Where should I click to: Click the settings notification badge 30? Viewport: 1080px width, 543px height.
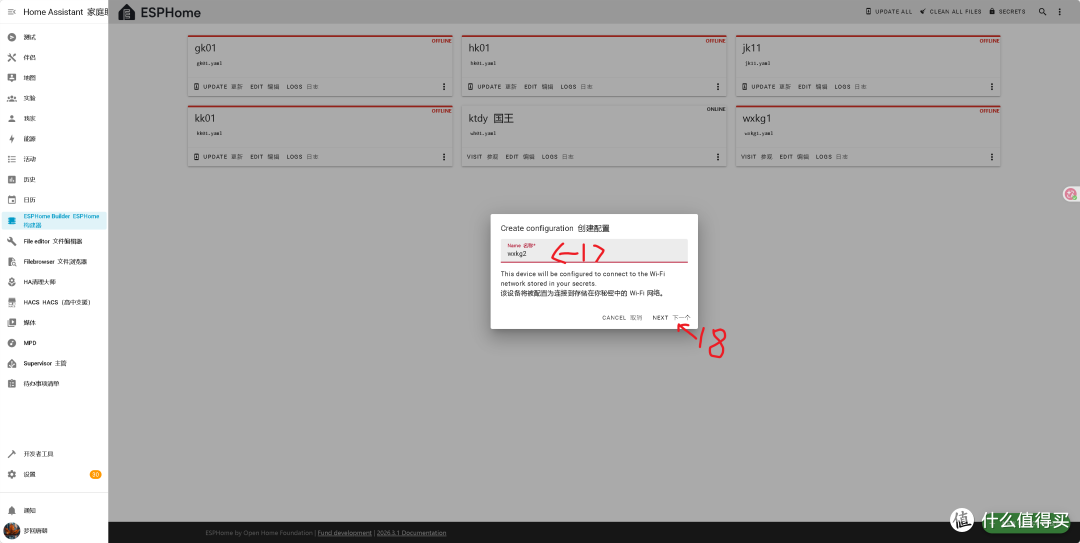pos(95,474)
